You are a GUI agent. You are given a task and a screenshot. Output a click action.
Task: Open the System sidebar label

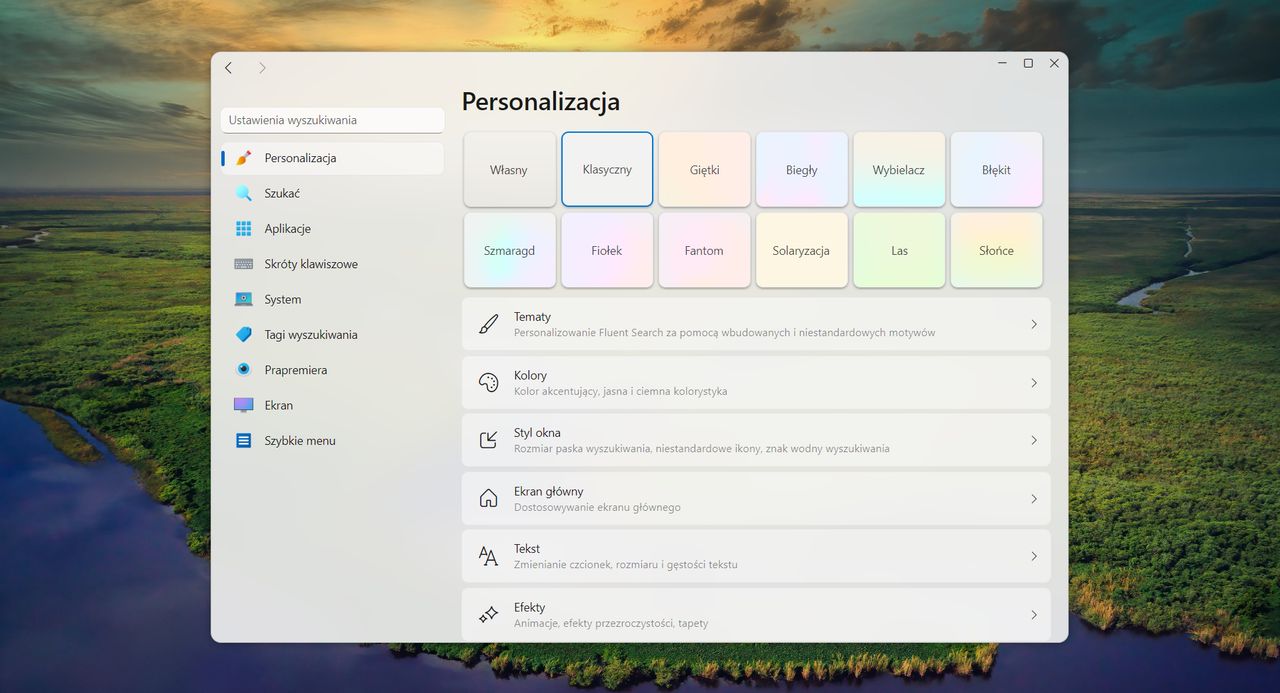(x=283, y=299)
